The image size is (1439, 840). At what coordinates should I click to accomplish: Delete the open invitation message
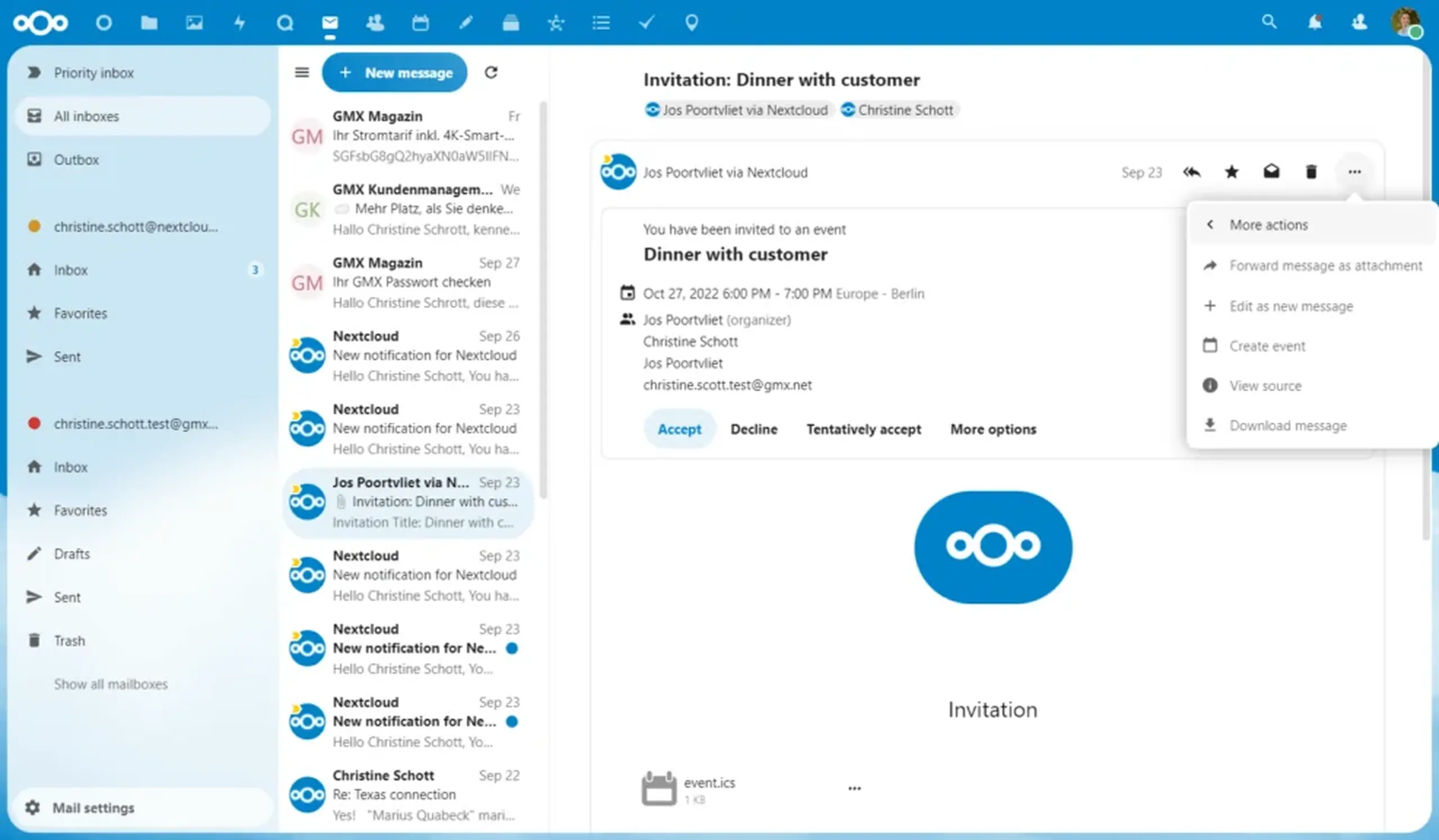1311,172
